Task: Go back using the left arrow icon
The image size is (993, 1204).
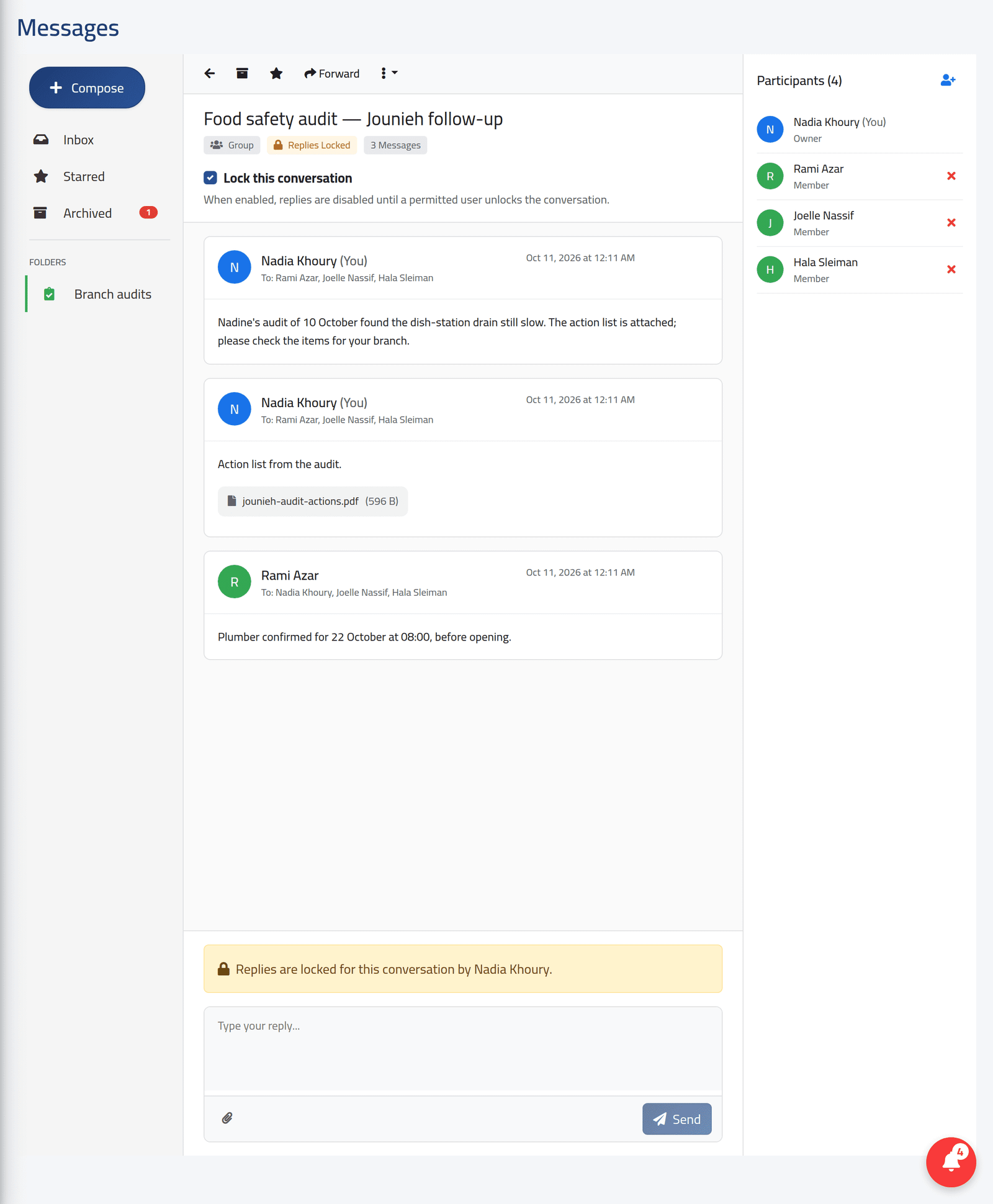Action: pyautogui.click(x=210, y=73)
